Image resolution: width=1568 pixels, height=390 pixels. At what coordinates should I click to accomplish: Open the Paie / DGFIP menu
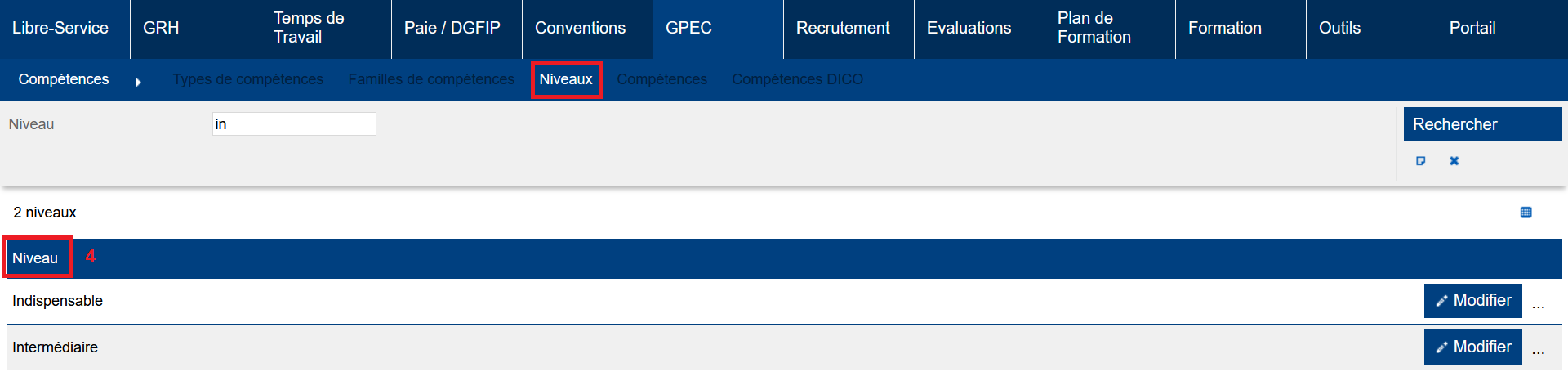click(x=452, y=29)
